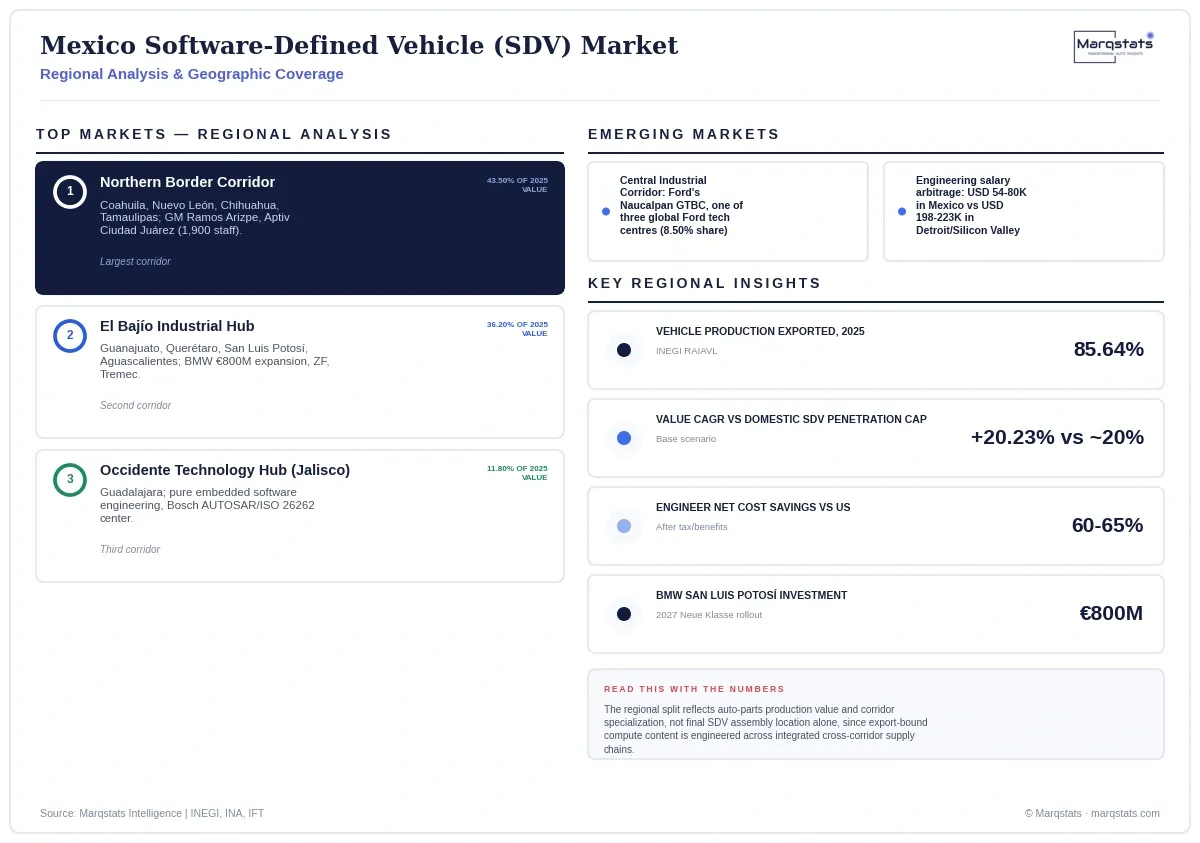Screen dimensions: 1200x843
Task: Click the 60-65% value
Action: [x=1107, y=525]
